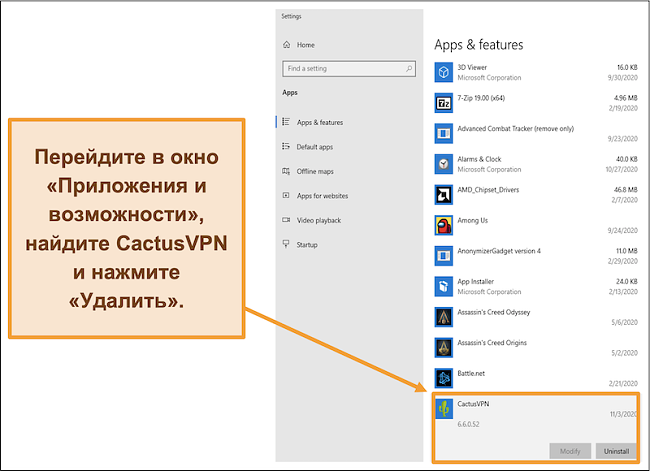The height and width of the screenshot is (471, 650).
Task: Select Apps & features in sidebar
Action: pos(320,122)
